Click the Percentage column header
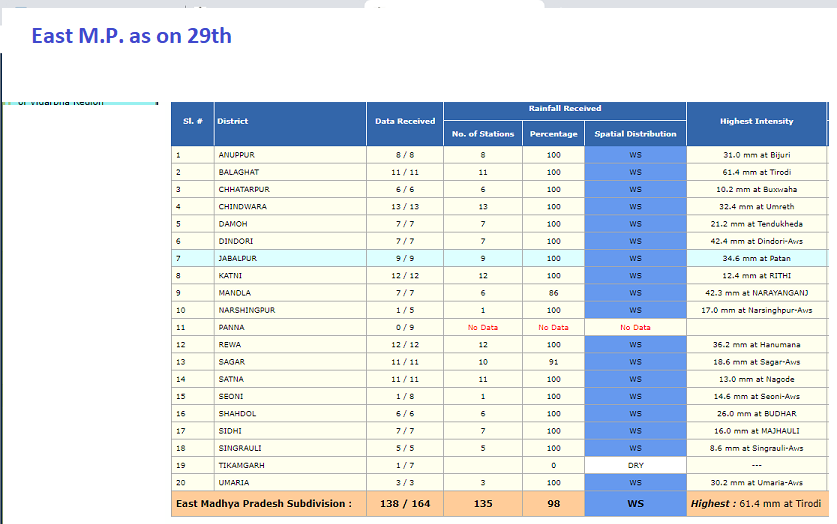The image size is (837, 524). point(554,133)
